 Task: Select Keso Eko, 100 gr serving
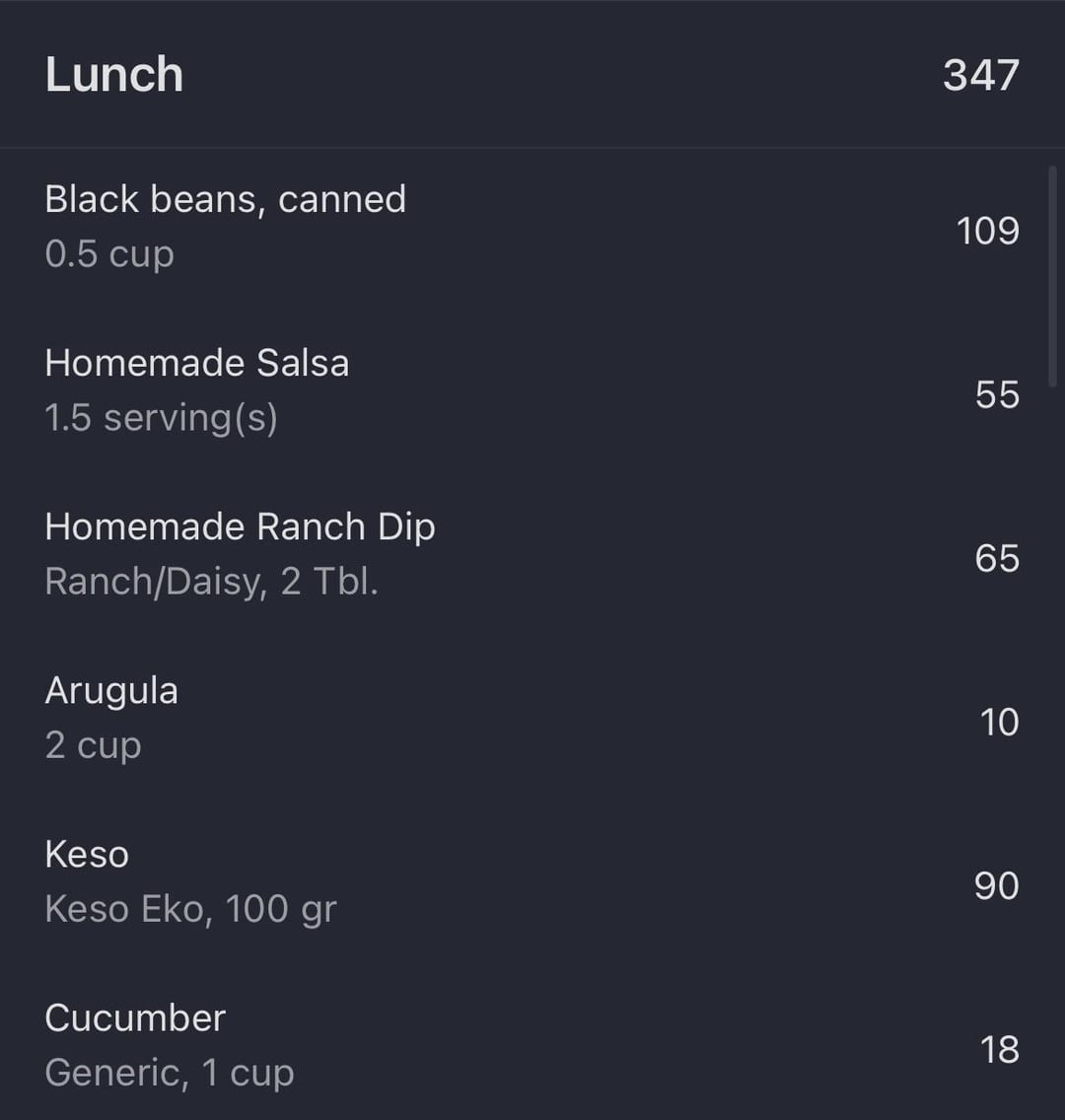[190, 909]
